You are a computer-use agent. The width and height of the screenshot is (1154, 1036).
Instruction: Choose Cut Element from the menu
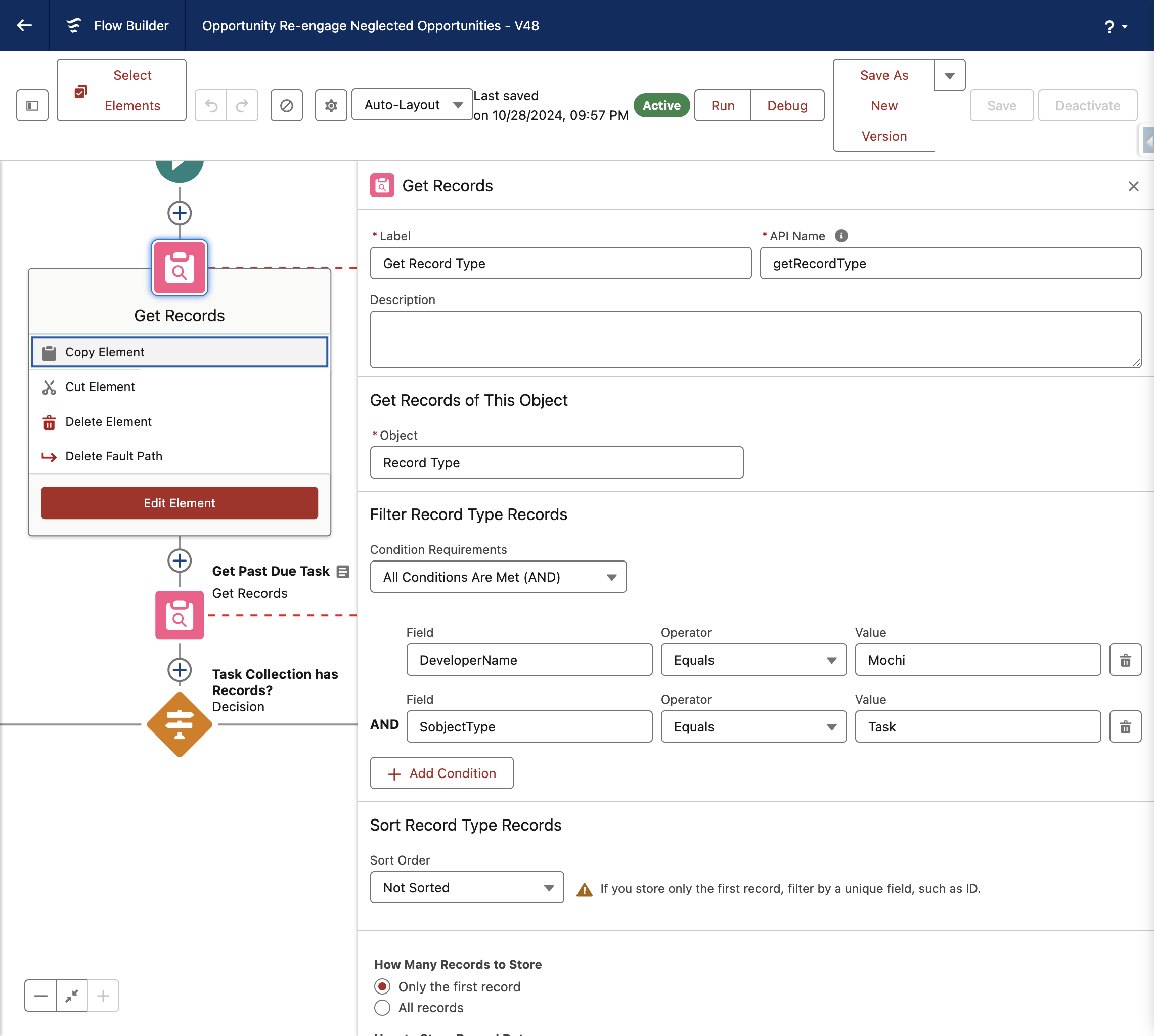click(x=179, y=386)
